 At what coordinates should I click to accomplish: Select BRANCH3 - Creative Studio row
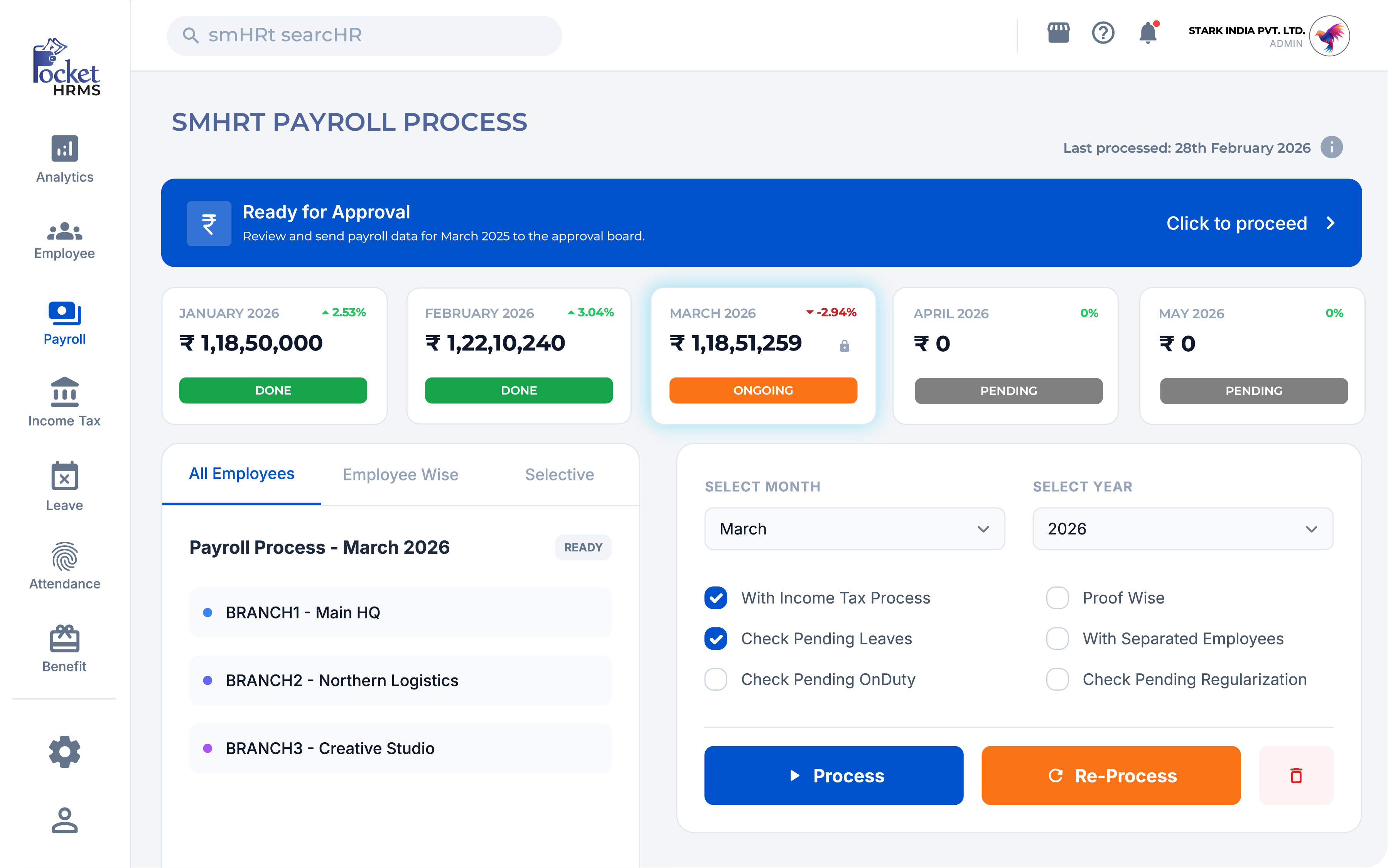coord(400,748)
